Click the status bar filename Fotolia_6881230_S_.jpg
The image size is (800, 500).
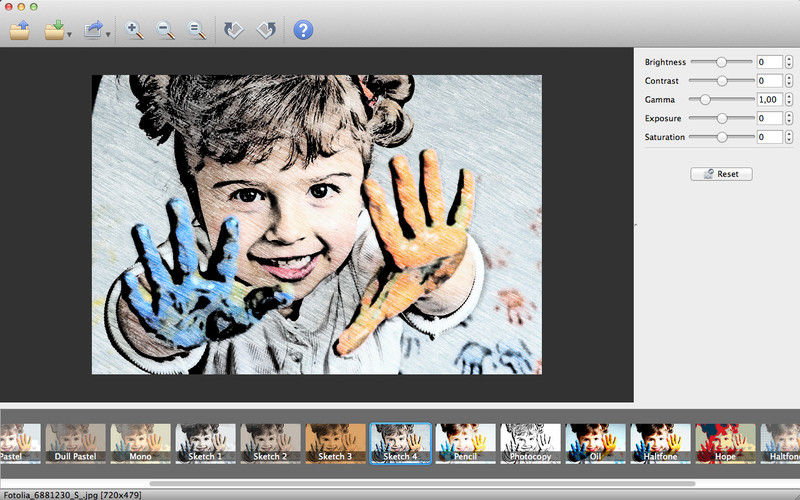click(49, 495)
